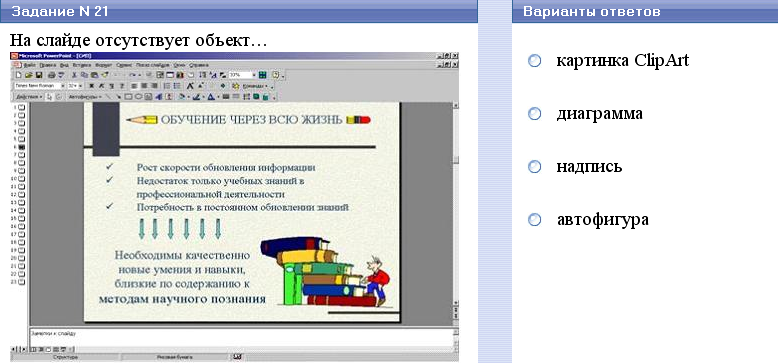This screenshot has width=778, height=363.
Task: Open the Автофигуры dropdown menu
Action: pyautogui.click(x=85, y=97)
